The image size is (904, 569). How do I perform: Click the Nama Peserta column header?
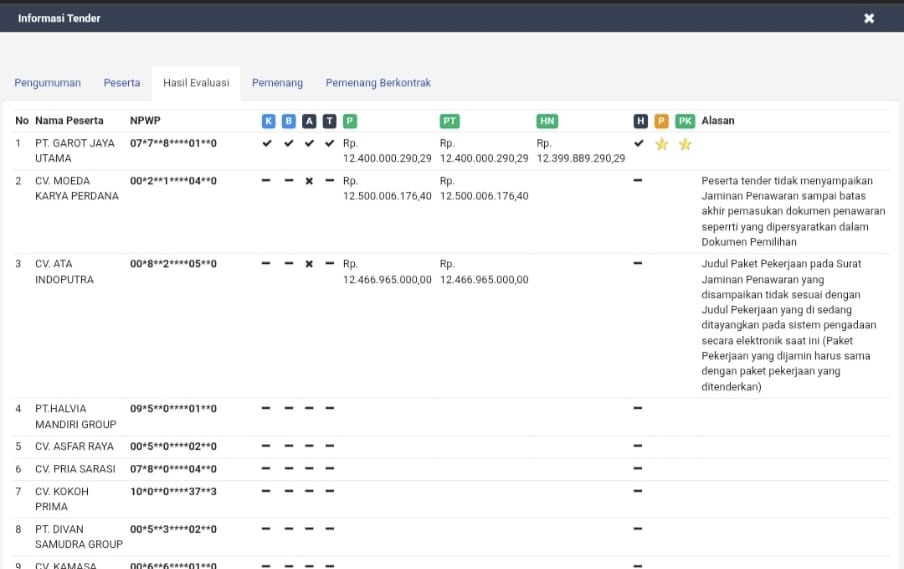pyautogui.click(x=69, y=120)
